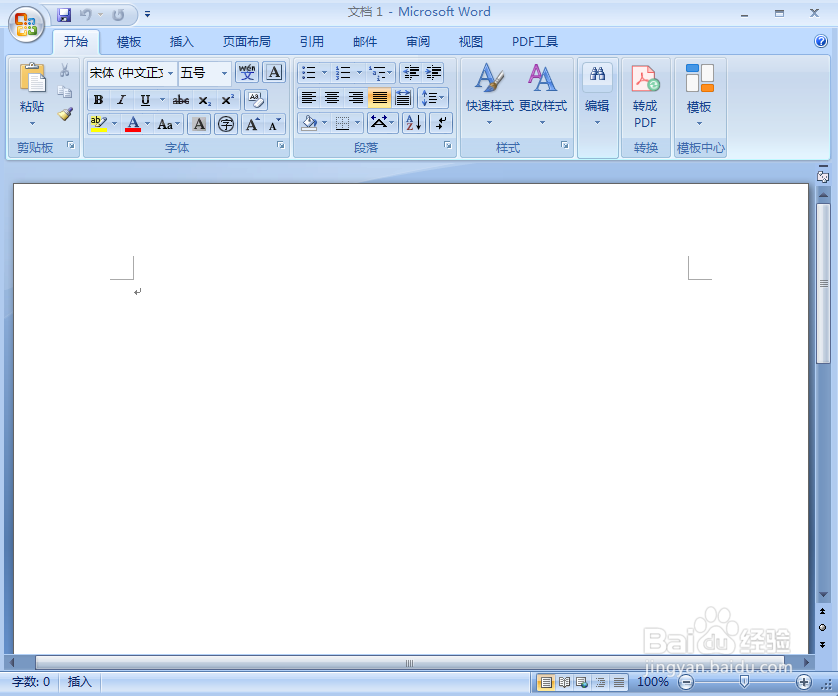Click the vertical scrollbar thumb
838x696 pixels.
(x=824, y=284)
